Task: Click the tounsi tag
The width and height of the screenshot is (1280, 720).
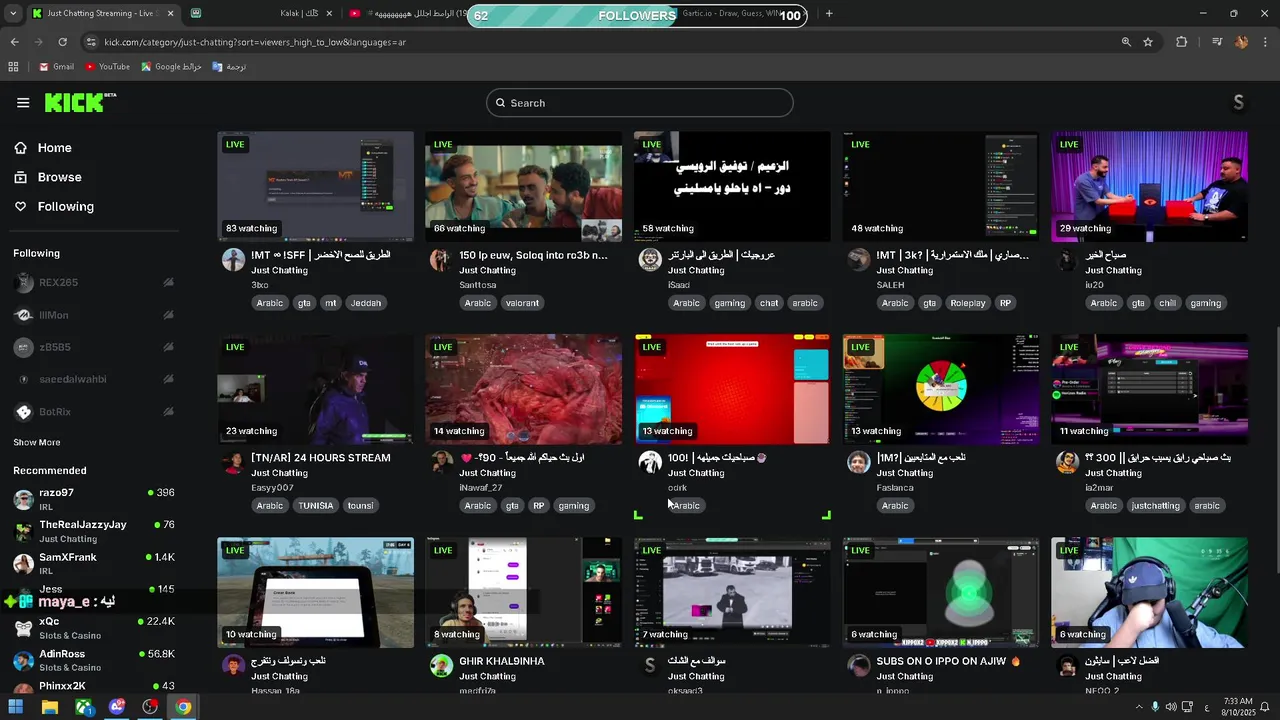Action: click(x=360, y=506)
